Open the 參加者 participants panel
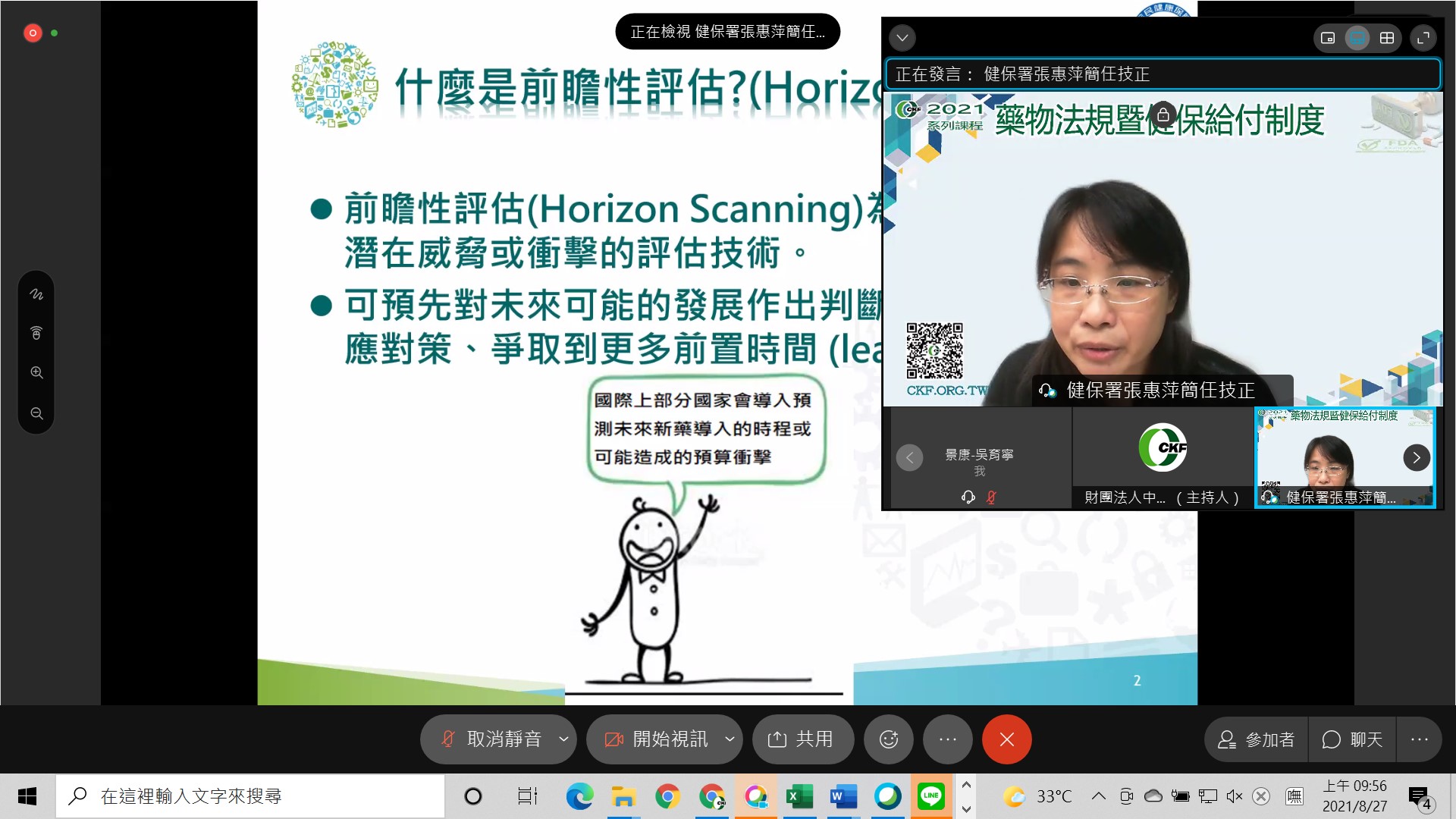 (x=1256, y=739)
